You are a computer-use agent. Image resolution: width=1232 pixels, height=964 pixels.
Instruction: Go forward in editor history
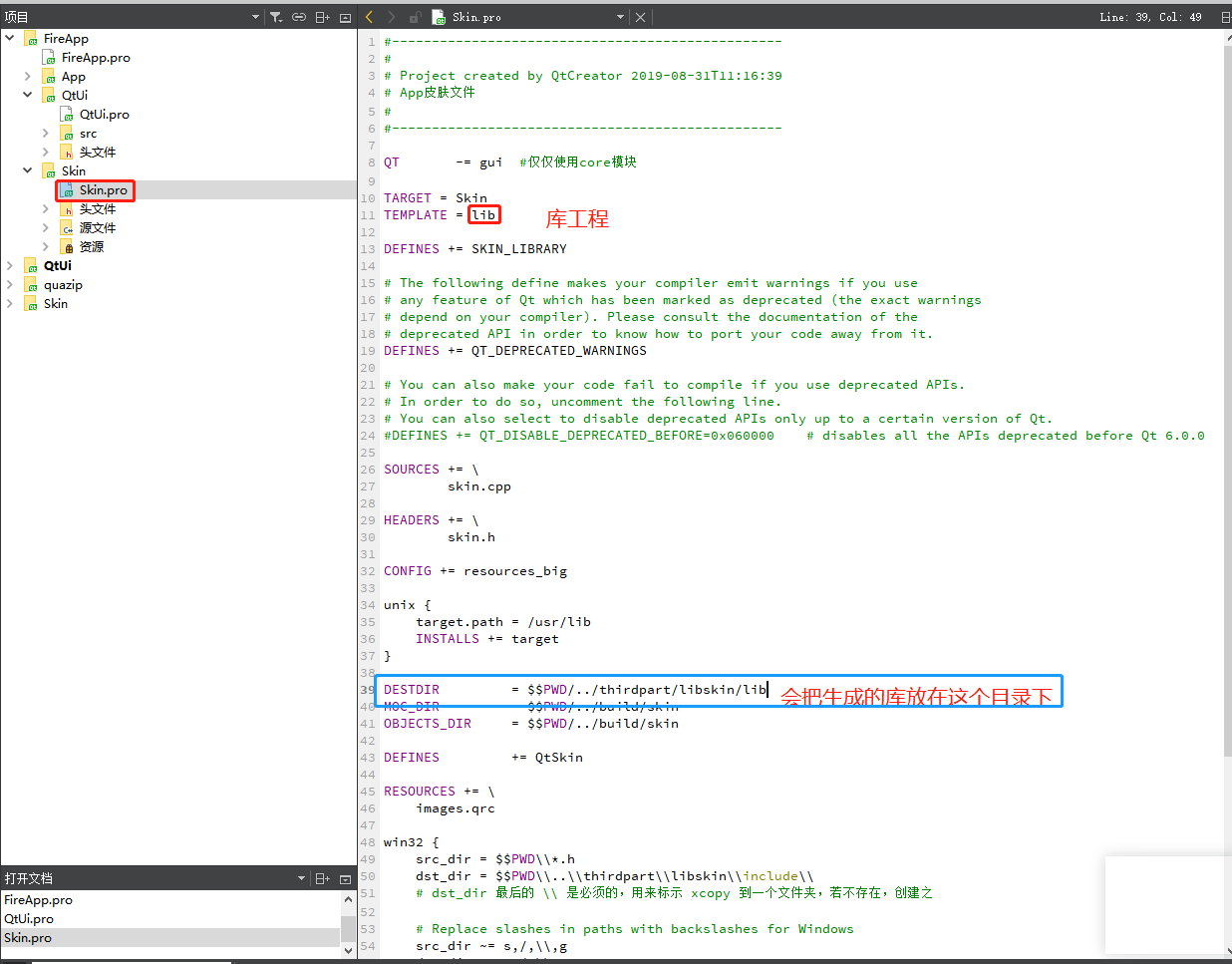point(392,17)
